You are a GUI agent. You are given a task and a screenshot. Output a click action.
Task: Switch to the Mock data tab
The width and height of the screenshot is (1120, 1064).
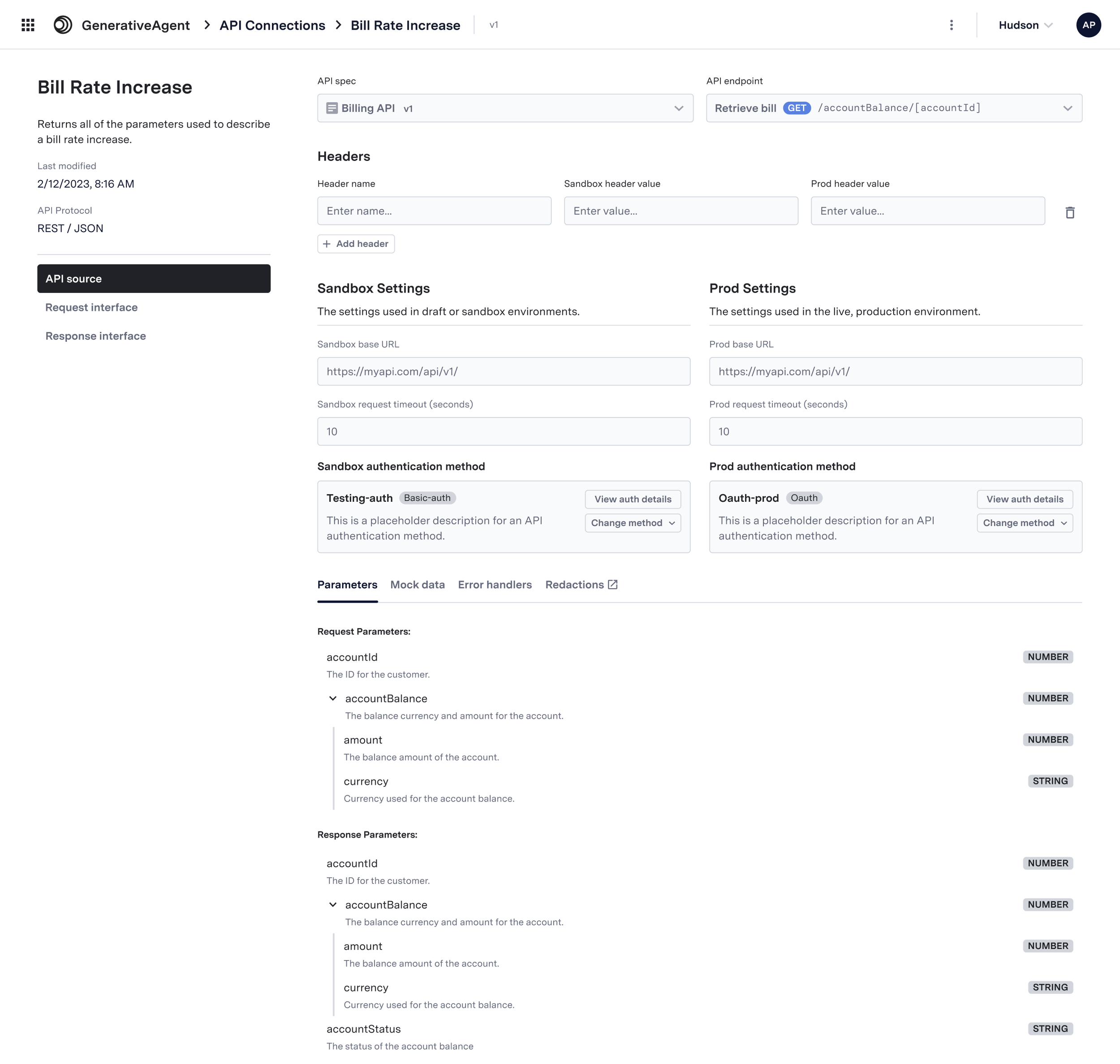(417, 585)
